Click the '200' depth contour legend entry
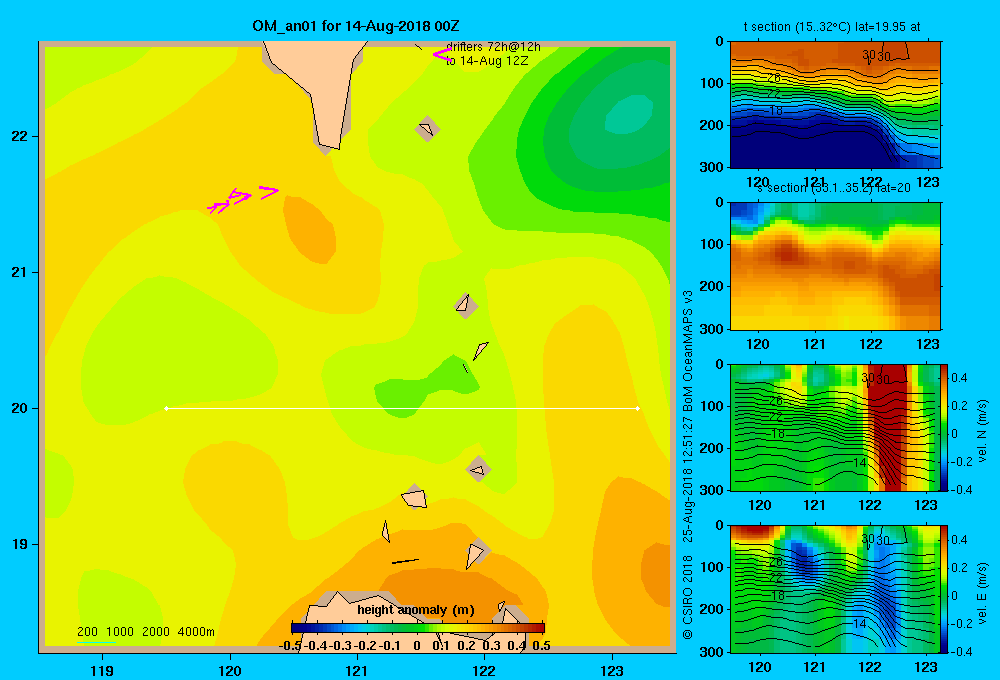The image size is (1000, 680). (x=87, y=632)
